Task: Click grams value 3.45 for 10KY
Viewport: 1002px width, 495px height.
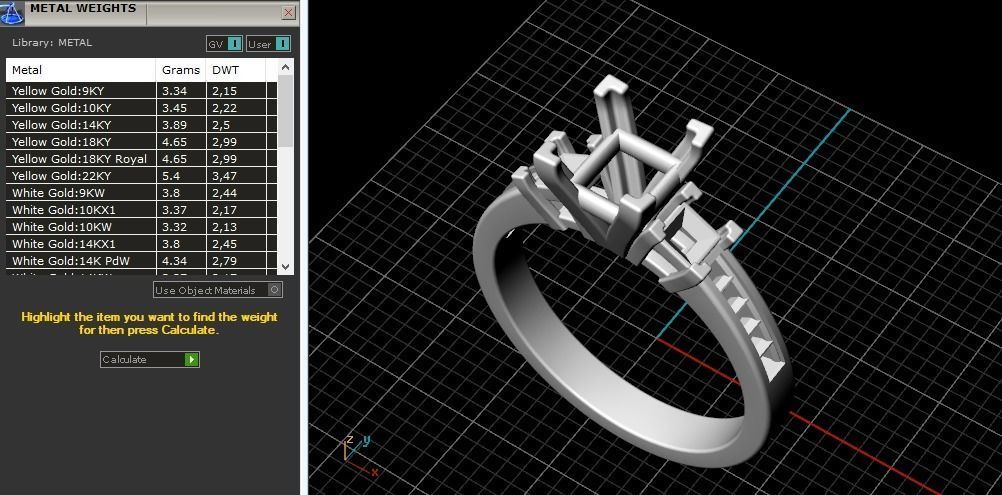Action: tap(174, 108)
